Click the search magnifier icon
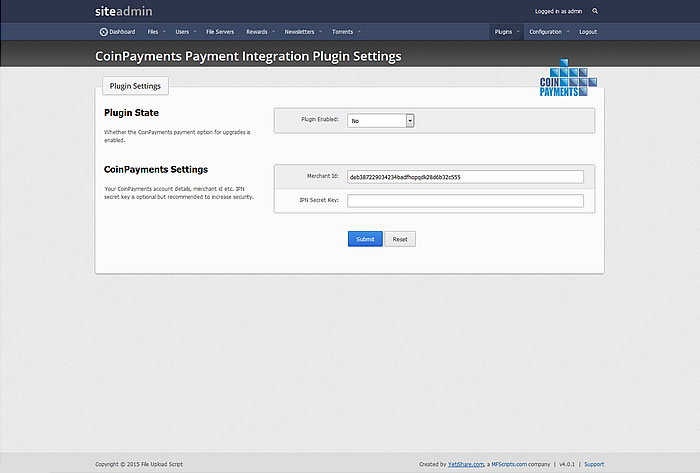The height and width of the screenshot is (473, 700). pyautogui.click(x=595, y=11)
